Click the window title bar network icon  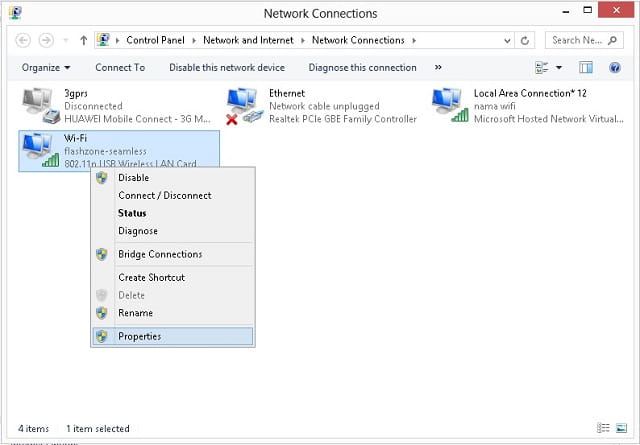pyautogui.click(x=15, y=13)
